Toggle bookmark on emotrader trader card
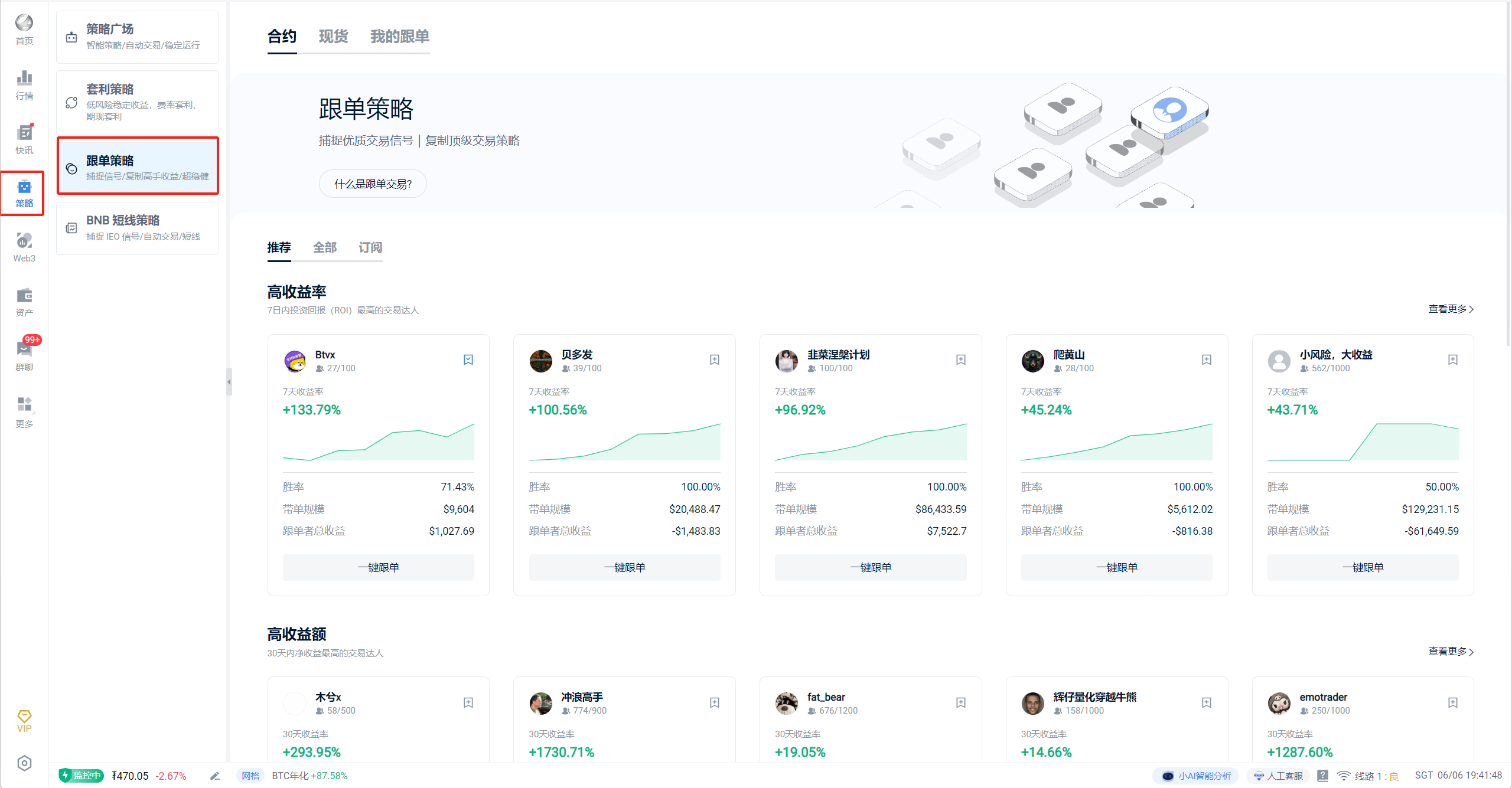This screenshot has width=1512, height=788. pyautogui.click(x=1453, y=702)
